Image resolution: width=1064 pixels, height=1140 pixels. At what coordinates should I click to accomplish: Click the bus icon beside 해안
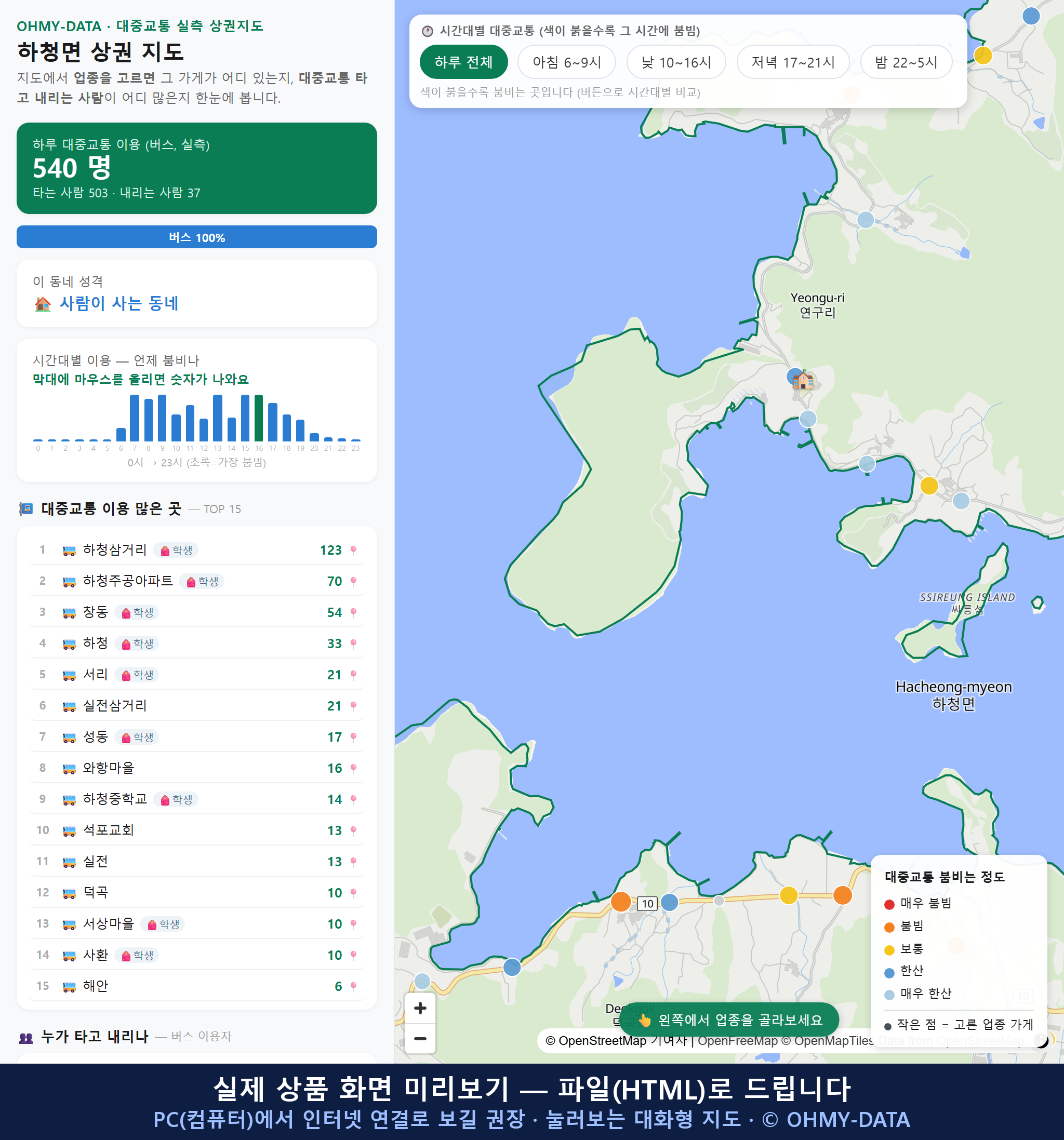click(69, 987)
